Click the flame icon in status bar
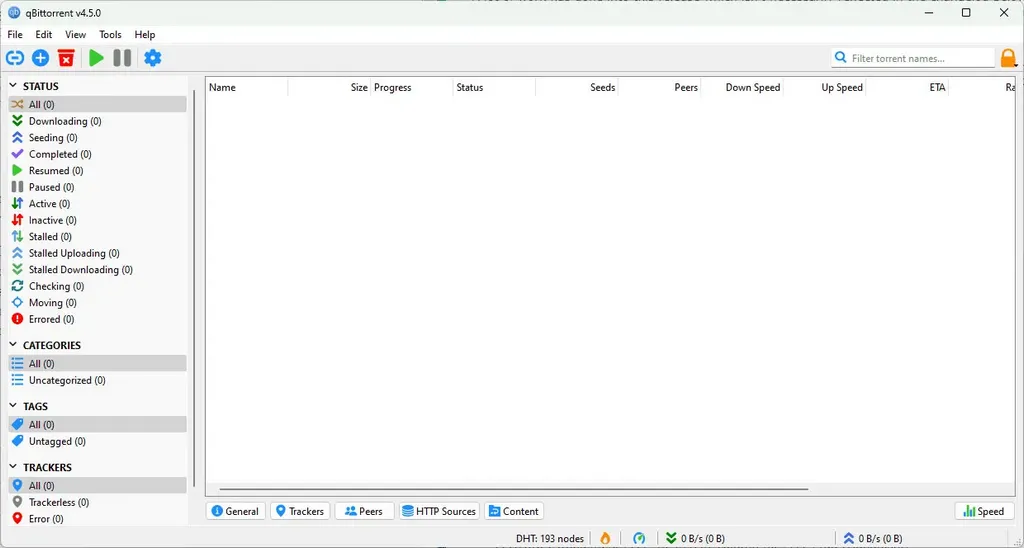 (605, 538)
